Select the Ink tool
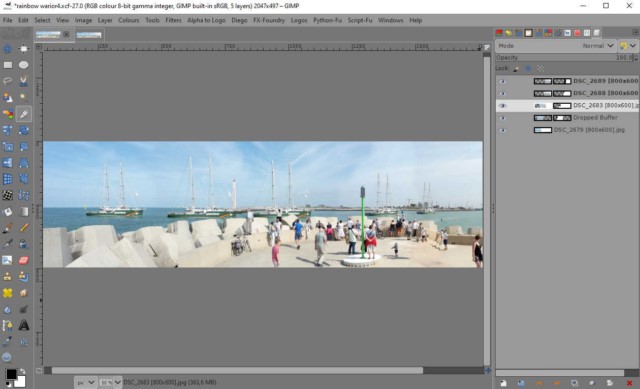Screen dimensions: 640x389 [x=24, y=244]
